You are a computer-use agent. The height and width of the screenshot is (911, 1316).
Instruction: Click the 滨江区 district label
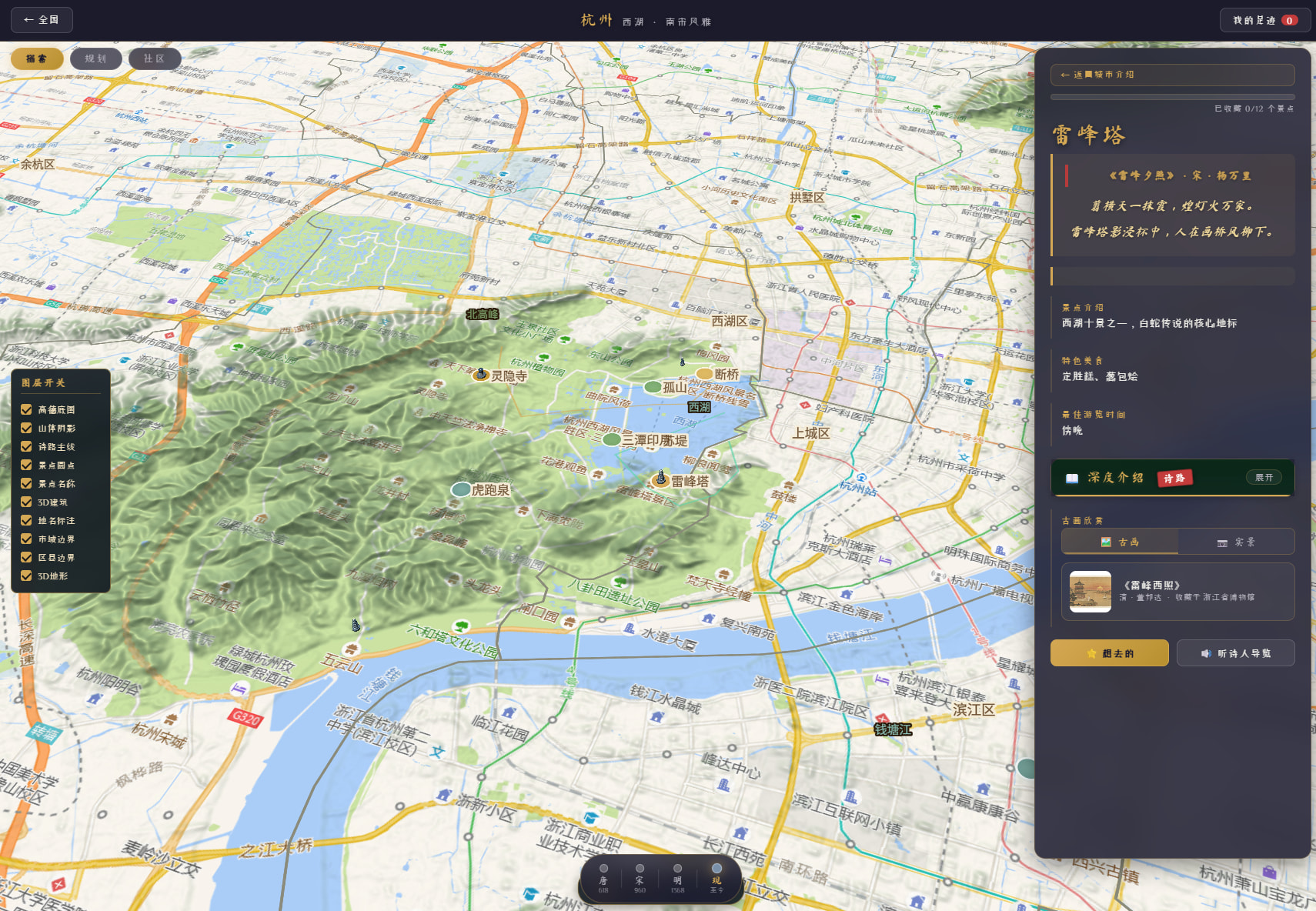pyautogui.click(x=974, y=709)
